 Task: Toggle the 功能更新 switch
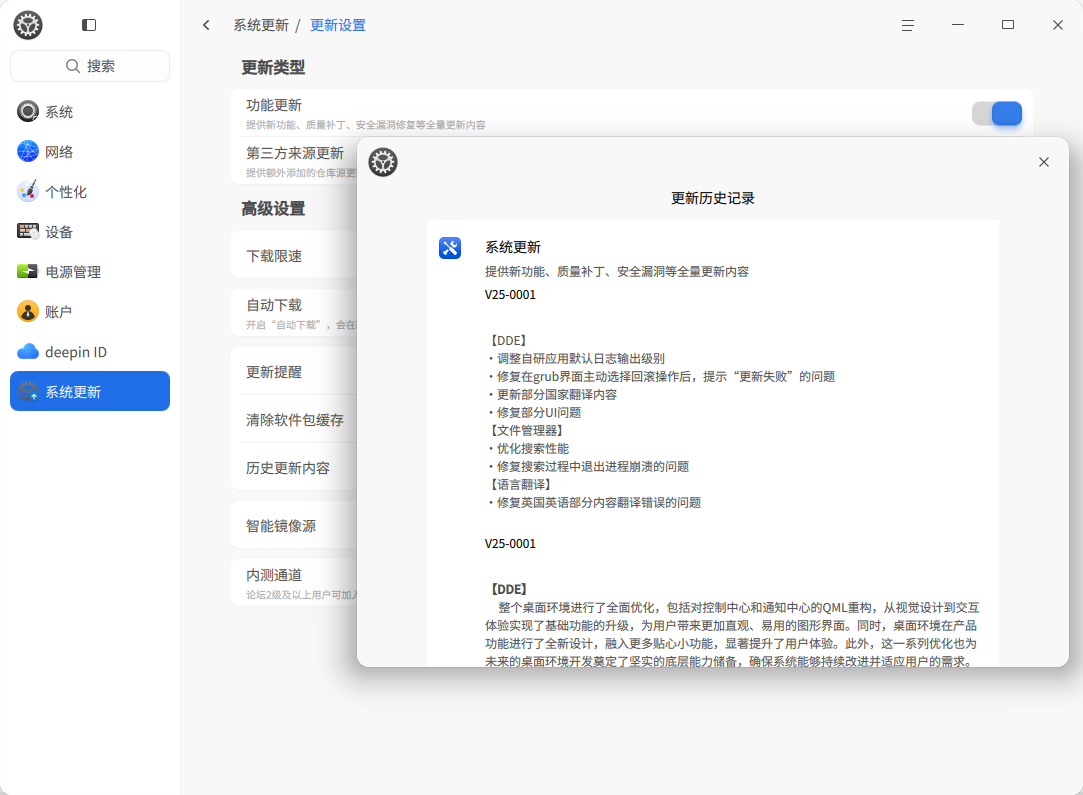tap(997, 113)
